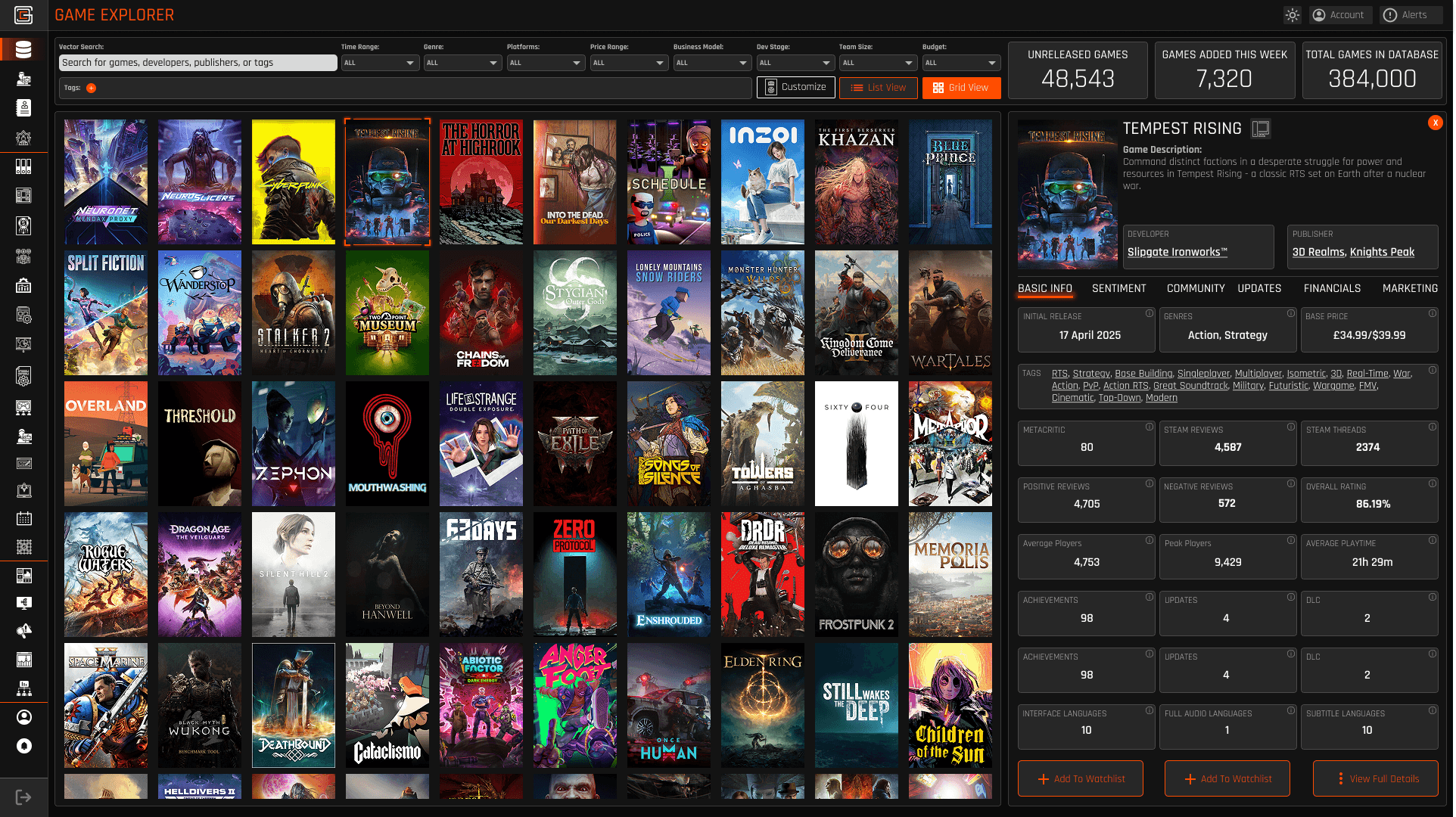Open the user profile sidebar icon
This screenshot has height=817, width=1456.
tap(23, 716)
